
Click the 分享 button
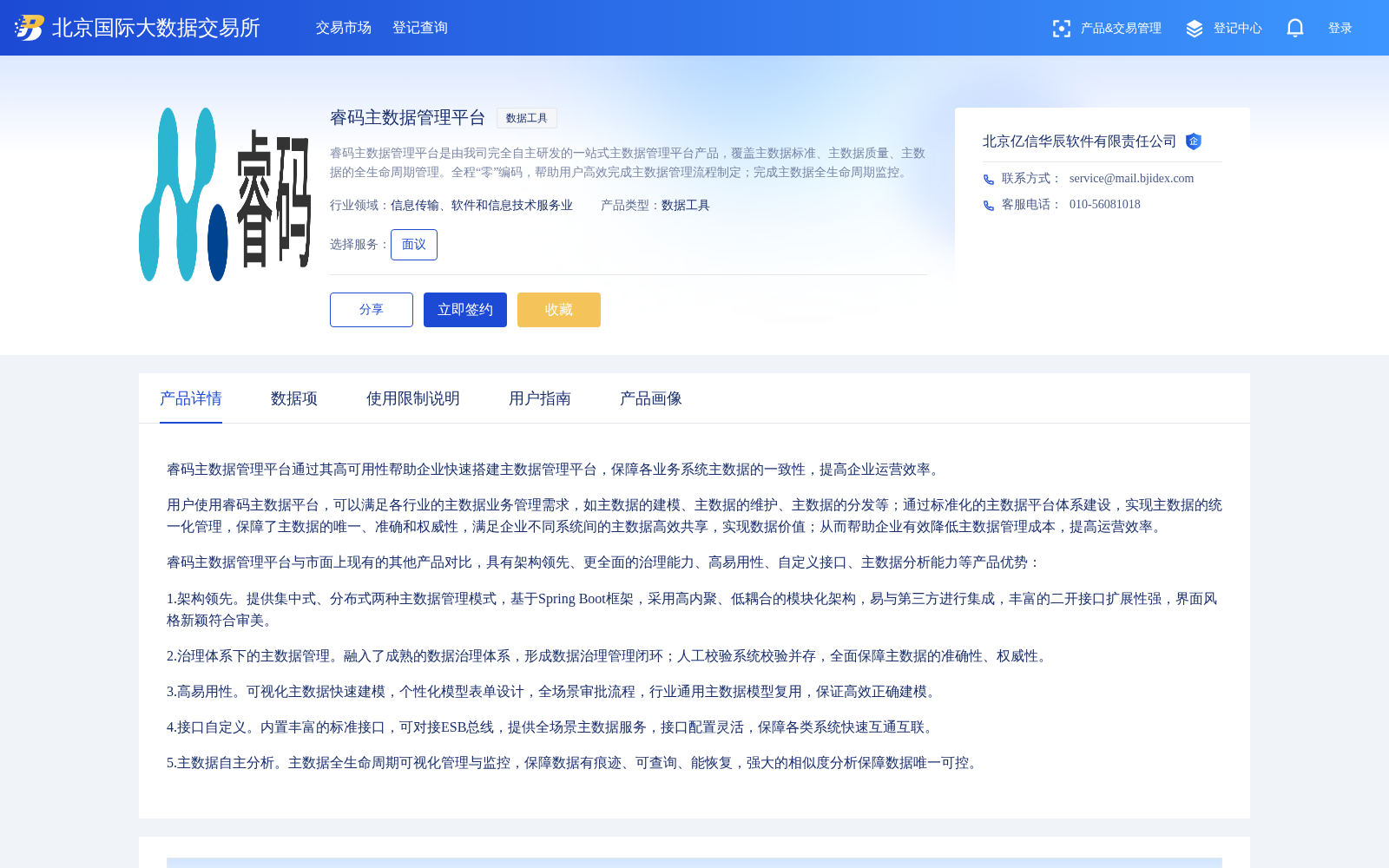372,310
